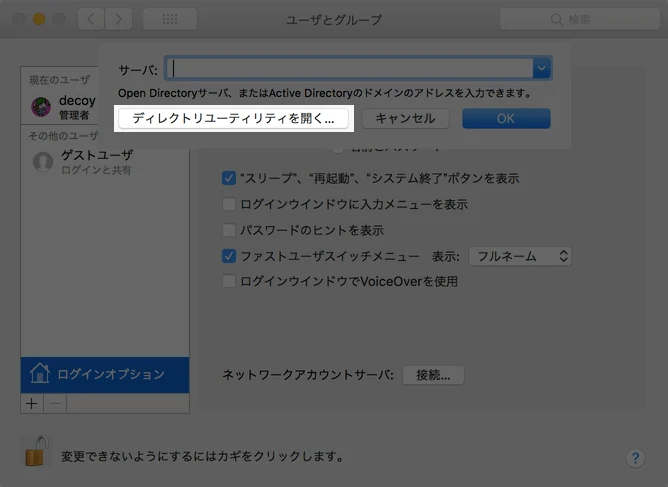This screenshot has width=668, height=487.
Task: Expand the サーバ combo box arrow
Action: [x=541, y=68]
